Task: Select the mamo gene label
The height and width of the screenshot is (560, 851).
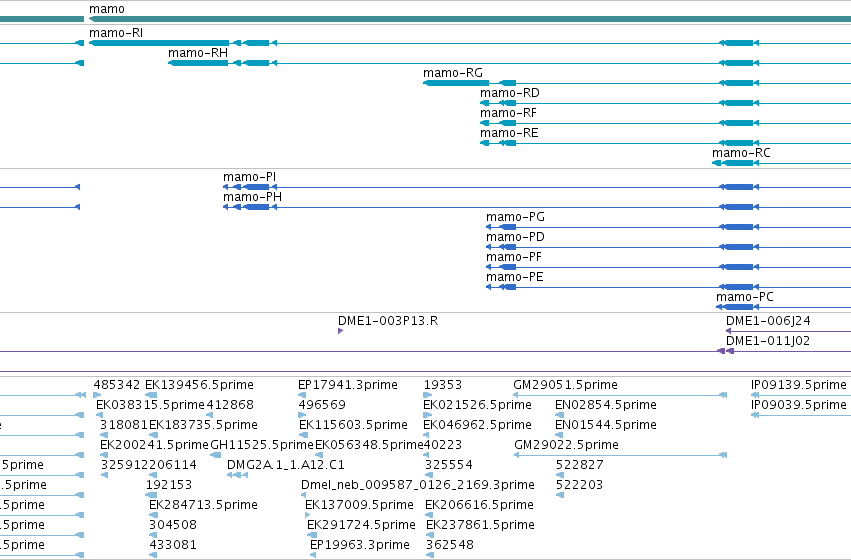Action: click(106, 9)
